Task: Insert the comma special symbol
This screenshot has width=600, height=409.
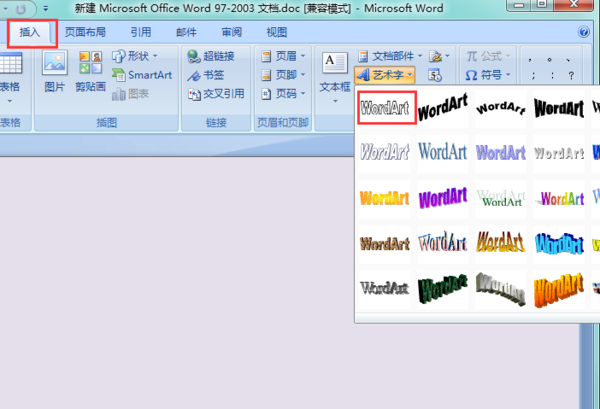Action: pos(530,60)
